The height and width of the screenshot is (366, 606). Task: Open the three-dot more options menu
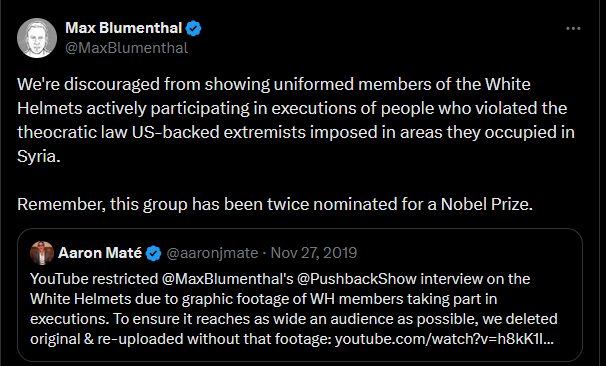pyautogui.click(x=573, y=29)
